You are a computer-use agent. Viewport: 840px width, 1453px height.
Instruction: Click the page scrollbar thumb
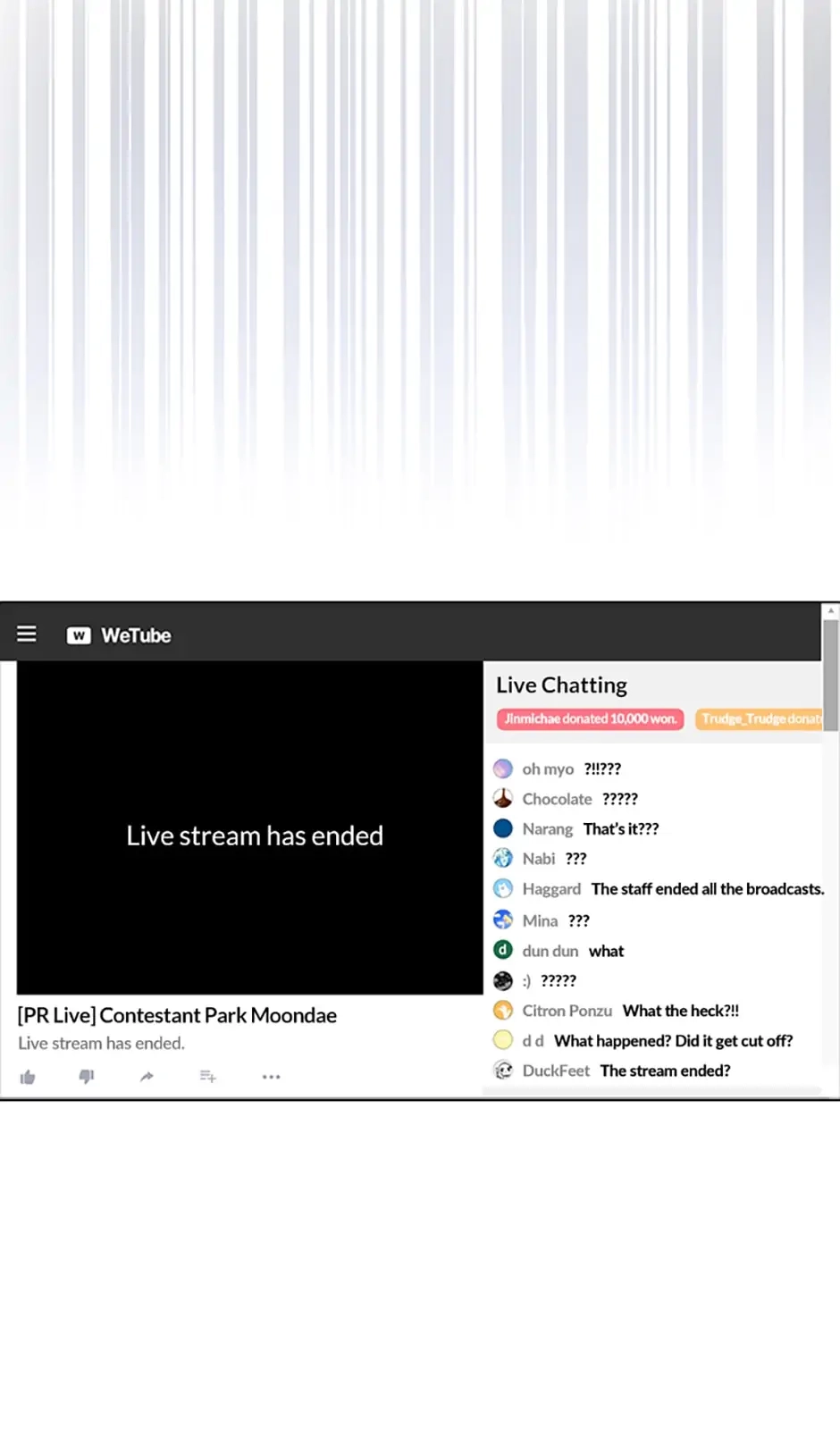click(831, 675)
